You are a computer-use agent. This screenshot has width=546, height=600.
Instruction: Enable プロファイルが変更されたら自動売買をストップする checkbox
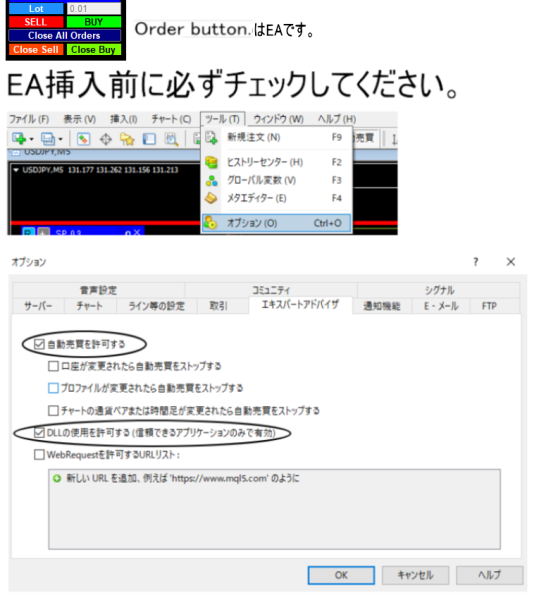click(x=53, y=388)
